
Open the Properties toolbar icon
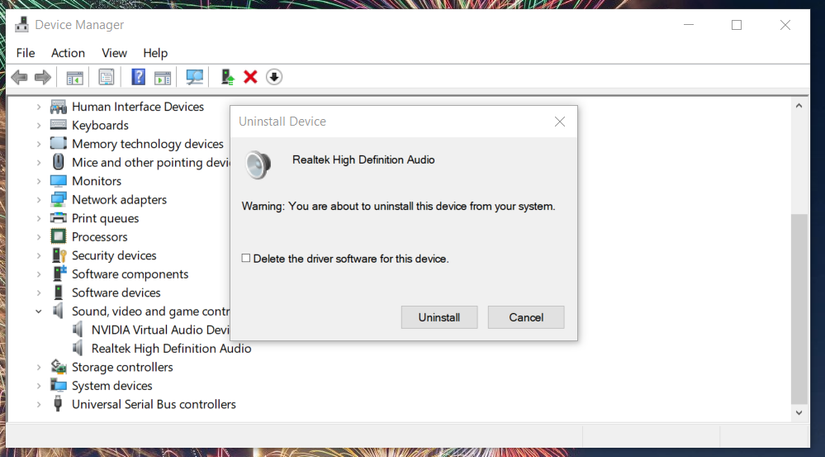106,78
